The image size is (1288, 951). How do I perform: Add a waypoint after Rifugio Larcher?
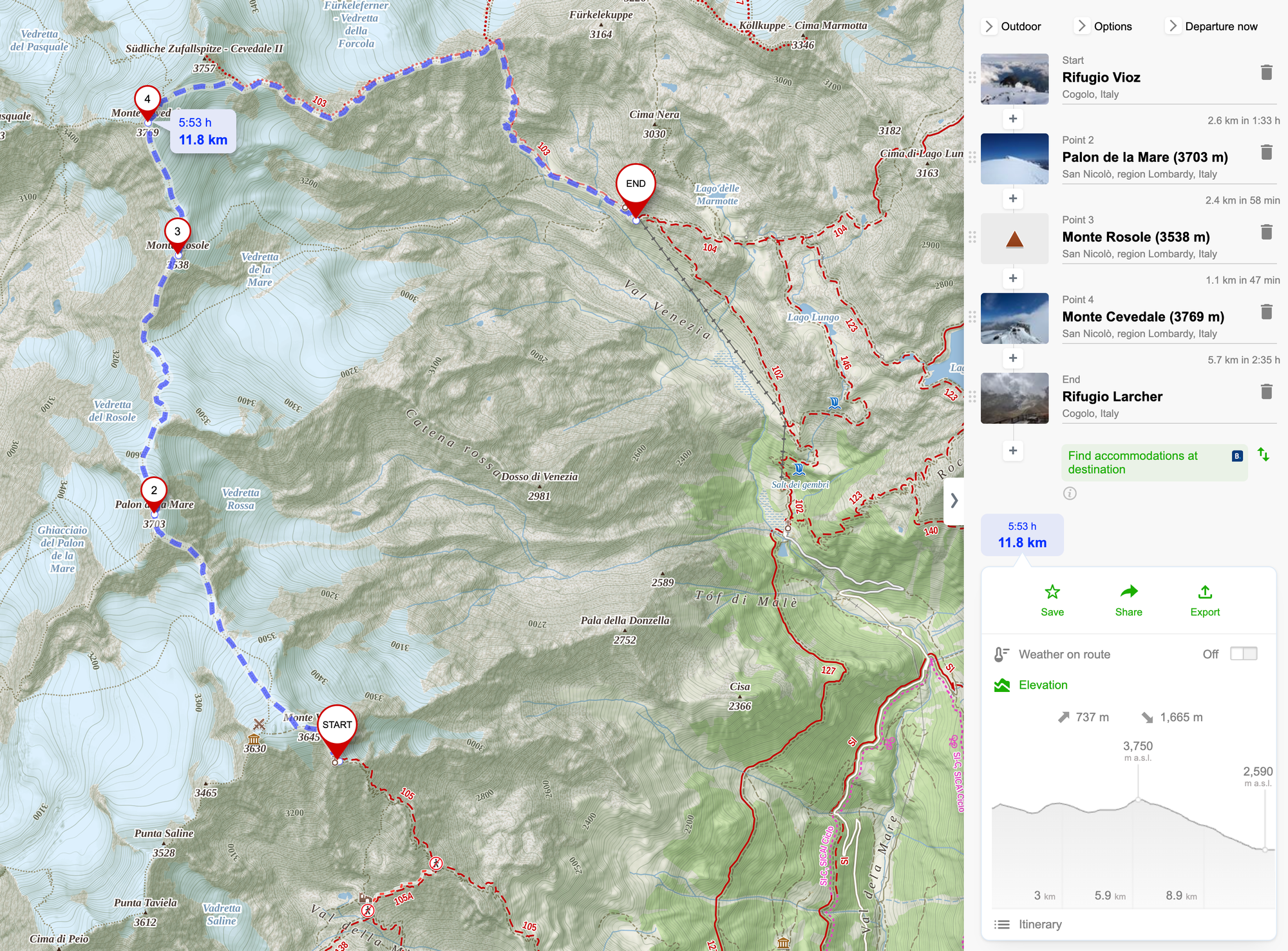click(1013, 450)
